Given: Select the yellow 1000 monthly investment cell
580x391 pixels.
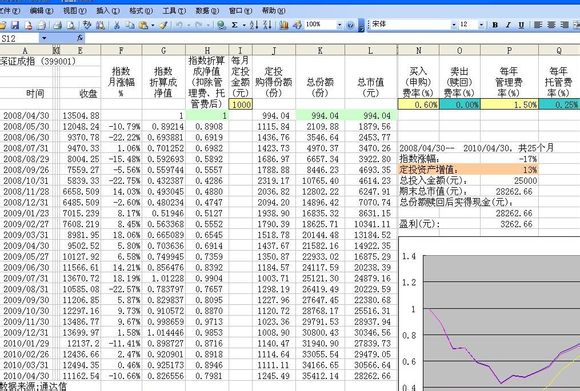Looking at the screenshot, I should click(x=241, y=104).
